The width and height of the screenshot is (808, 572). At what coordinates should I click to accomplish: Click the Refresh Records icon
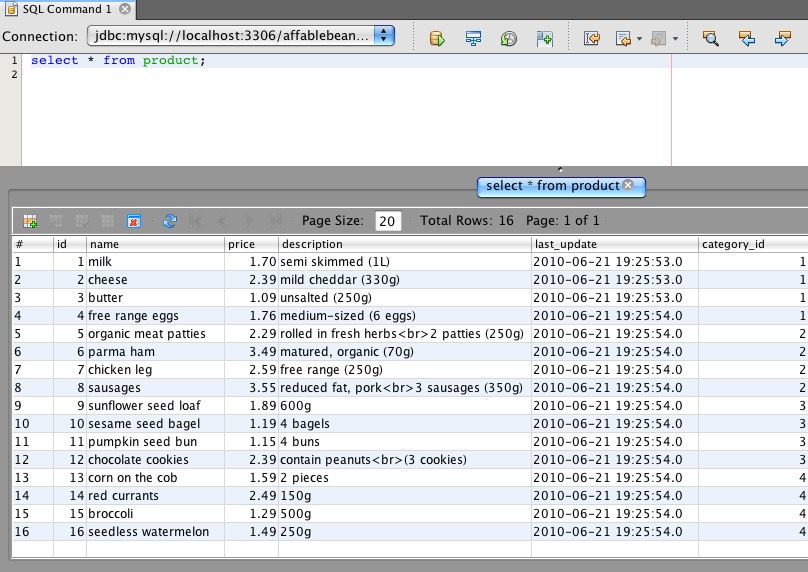tap(169, 220)
